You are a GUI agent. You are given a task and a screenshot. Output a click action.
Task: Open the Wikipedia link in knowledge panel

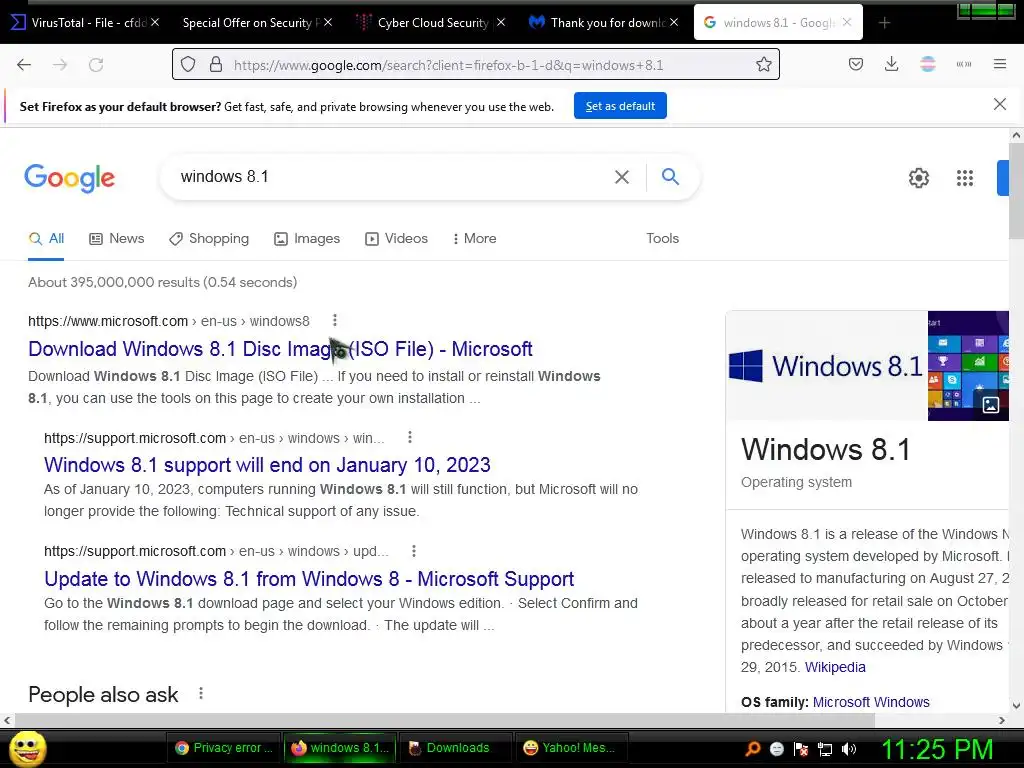pos(835,667)
